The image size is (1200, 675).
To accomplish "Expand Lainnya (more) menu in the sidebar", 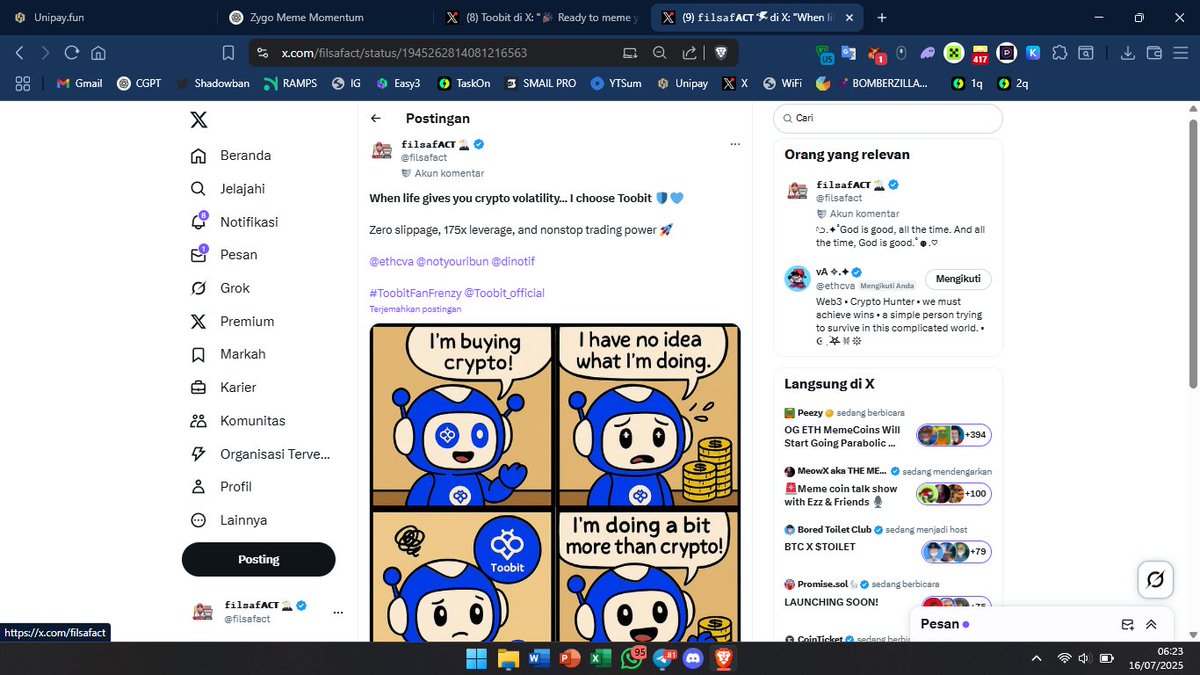I will coord(229,520).
